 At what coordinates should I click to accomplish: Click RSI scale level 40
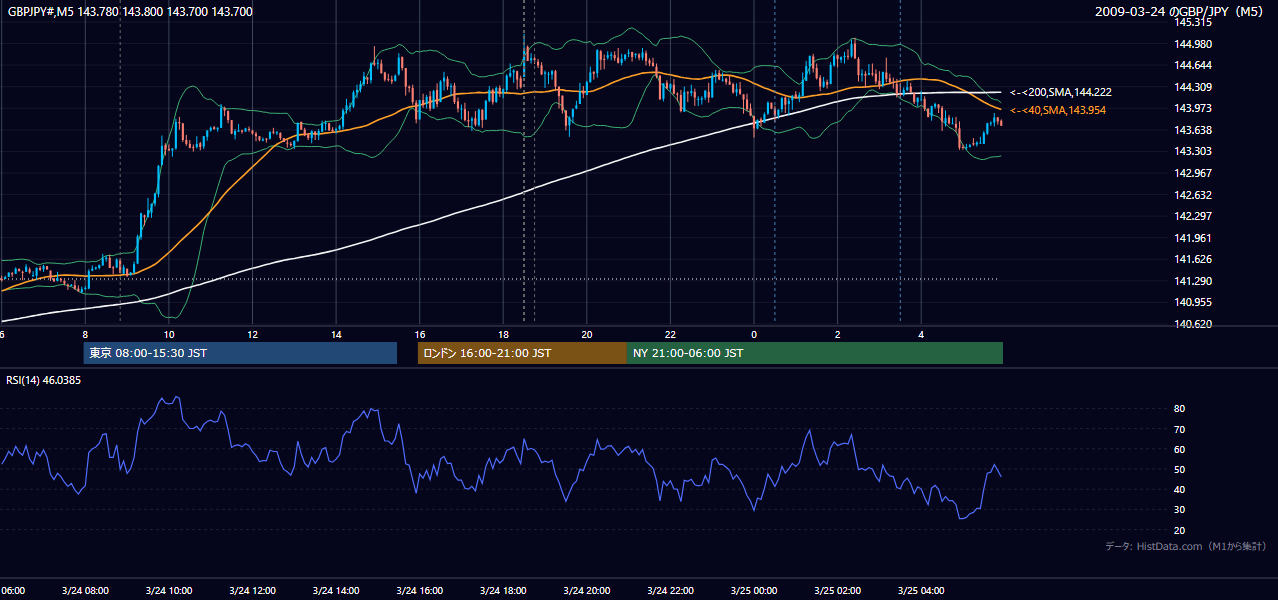click(1179, 490)
